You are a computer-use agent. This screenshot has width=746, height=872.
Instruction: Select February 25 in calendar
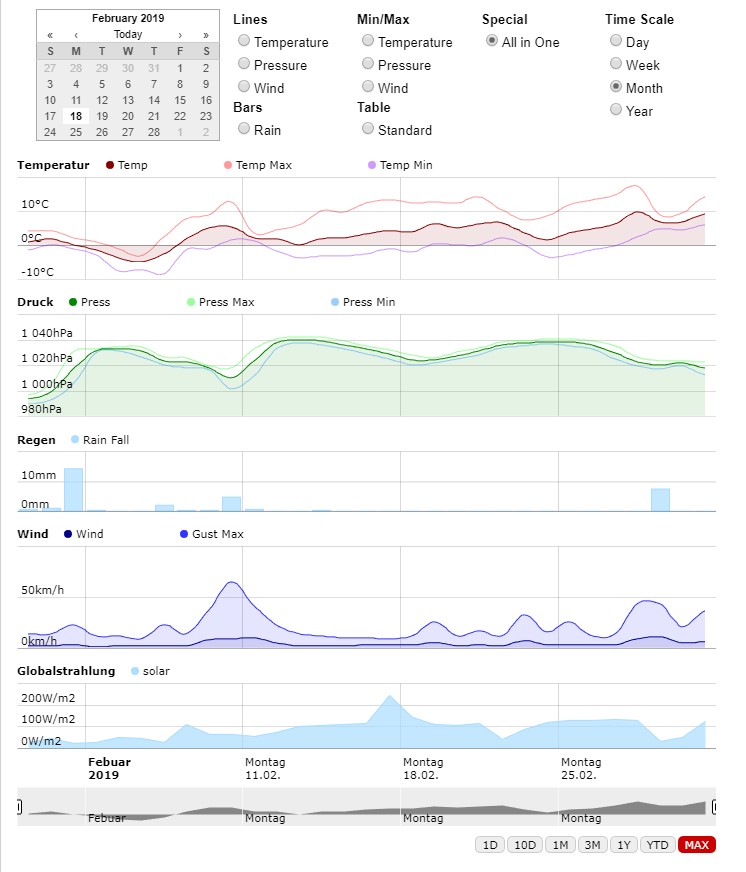point(76,132)
